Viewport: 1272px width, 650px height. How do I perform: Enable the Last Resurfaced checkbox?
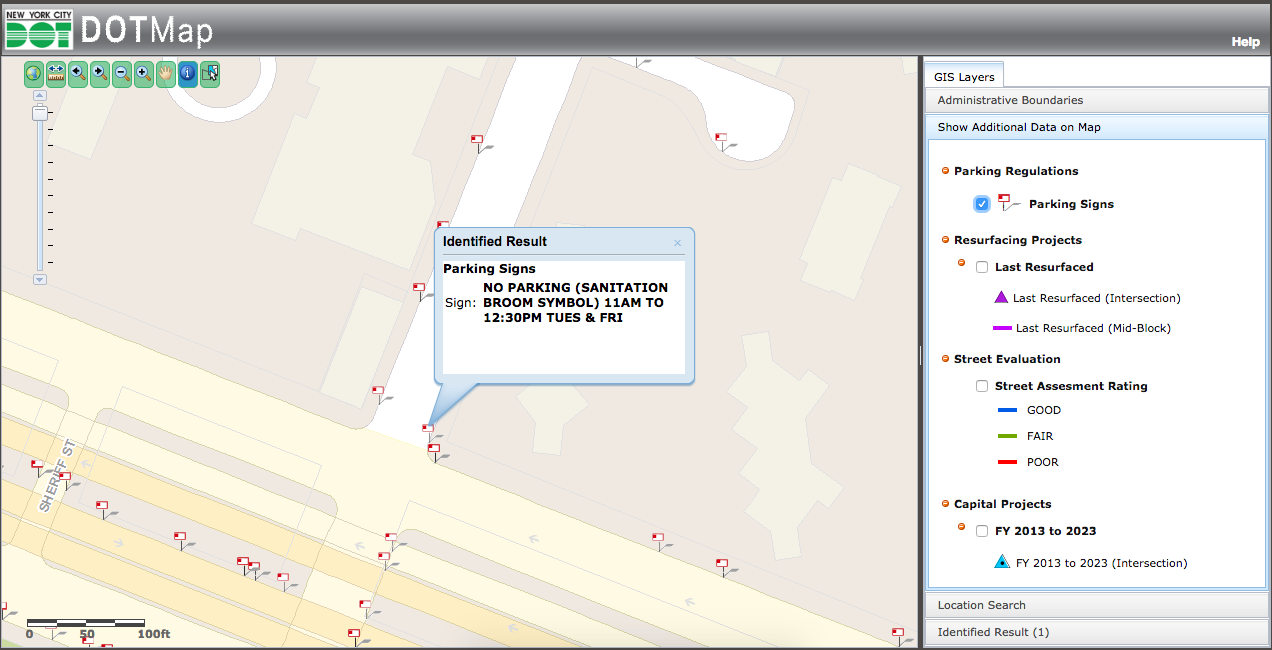982,267
